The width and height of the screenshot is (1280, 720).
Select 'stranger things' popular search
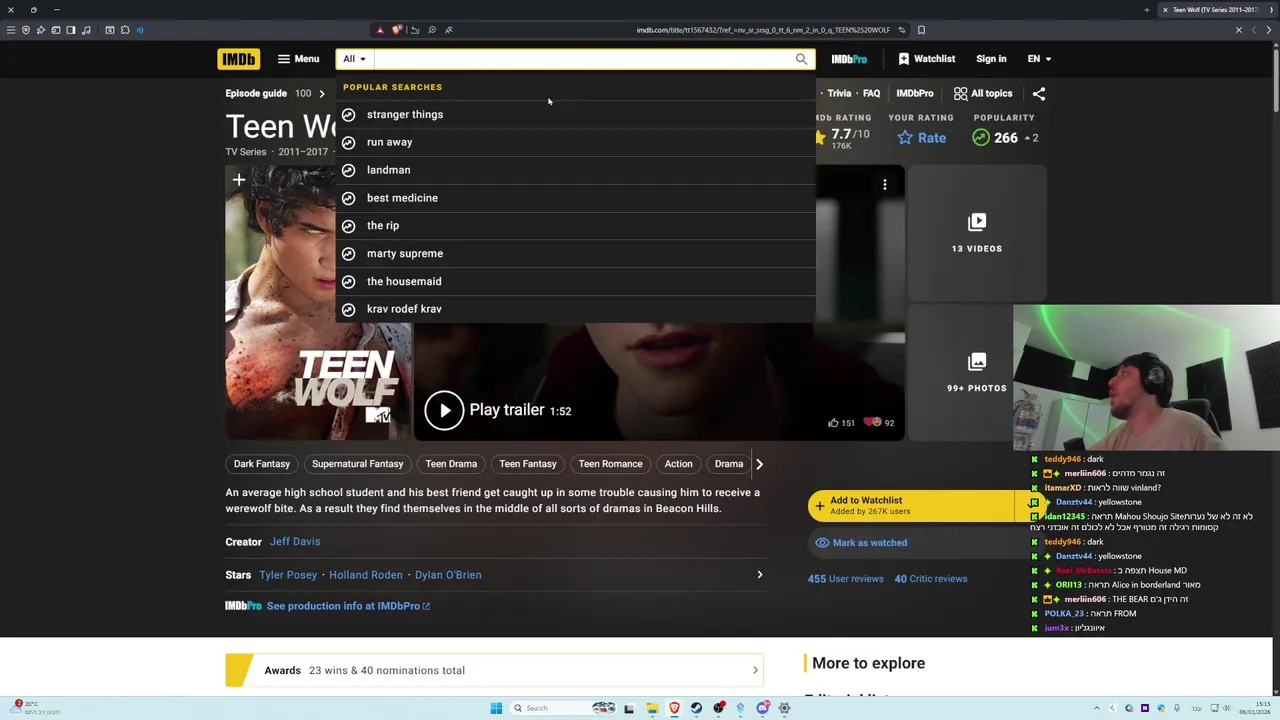(575, 114)
